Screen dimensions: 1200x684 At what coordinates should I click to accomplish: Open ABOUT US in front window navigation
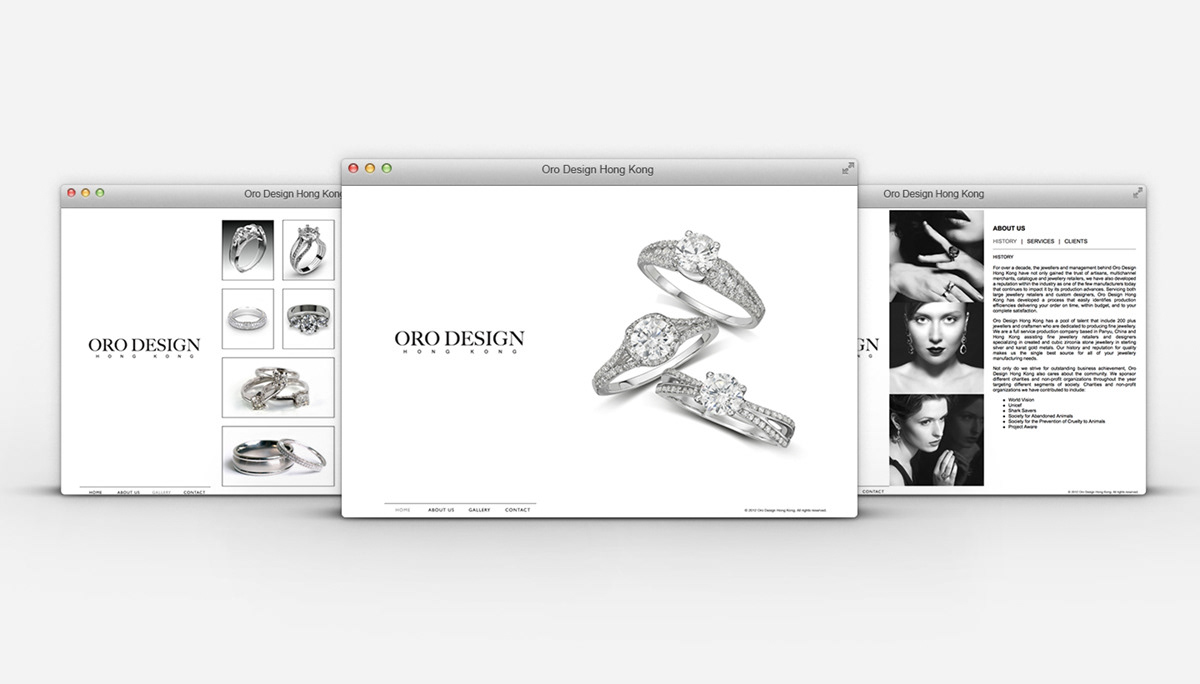441,510
